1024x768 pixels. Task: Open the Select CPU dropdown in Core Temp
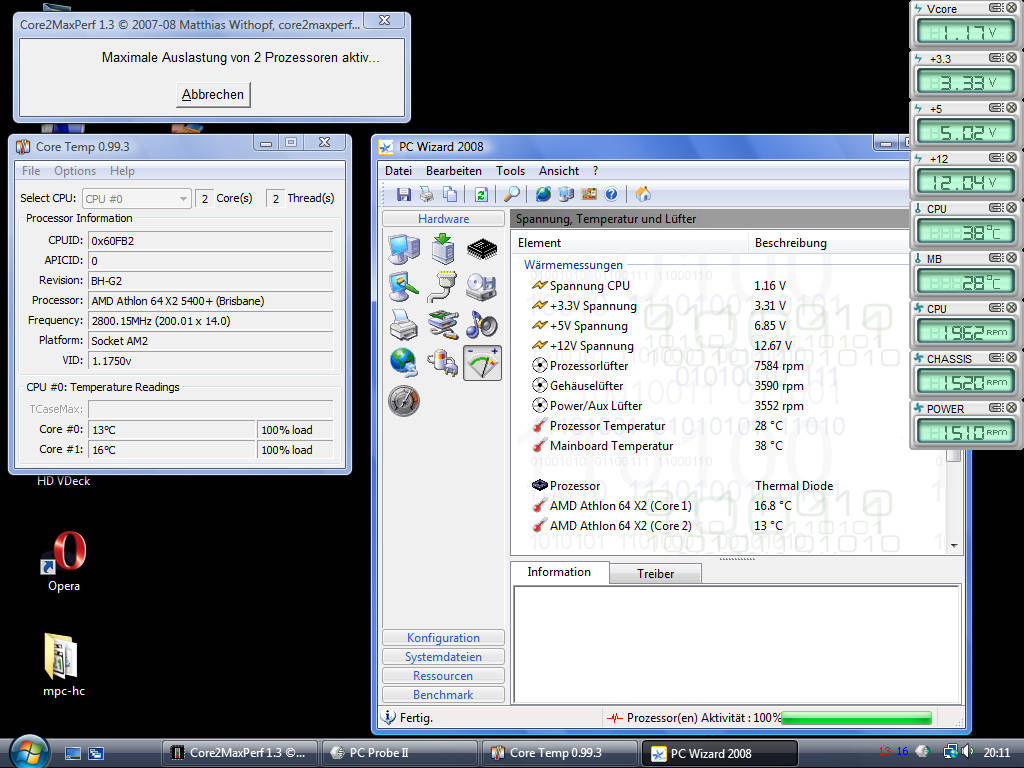point(136,199)
